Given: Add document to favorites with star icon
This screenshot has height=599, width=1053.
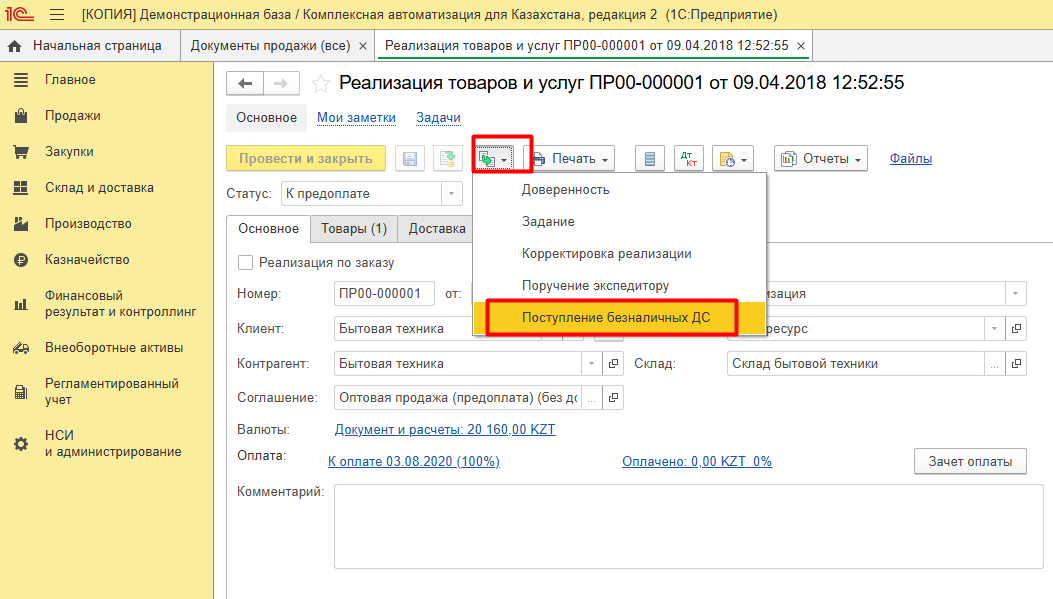Looking at the screenshot, I should click(321, 84).
